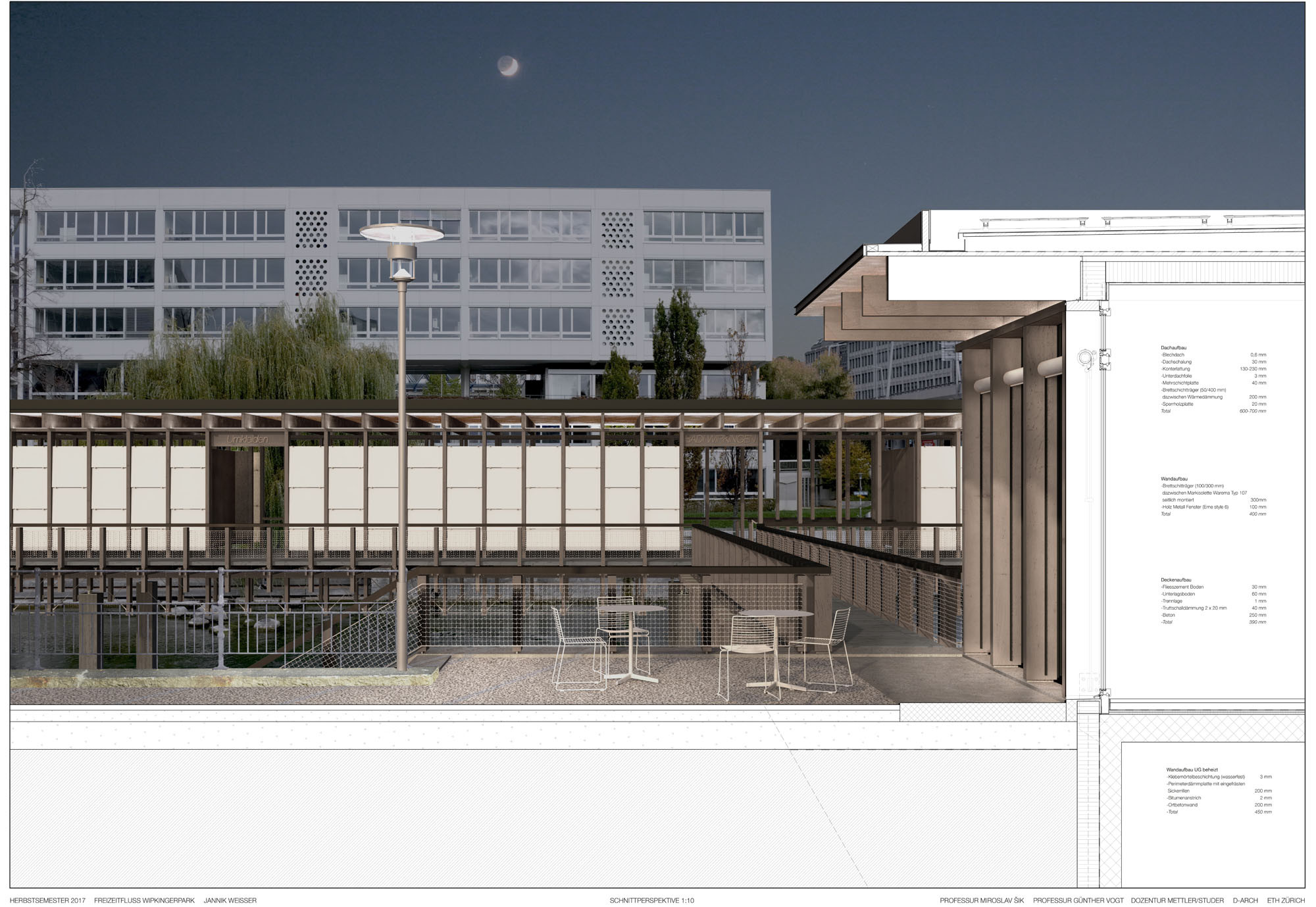Click the '-Trennlage' entry
Viewport: 1316px width, 907px height.
point(1171,601)
